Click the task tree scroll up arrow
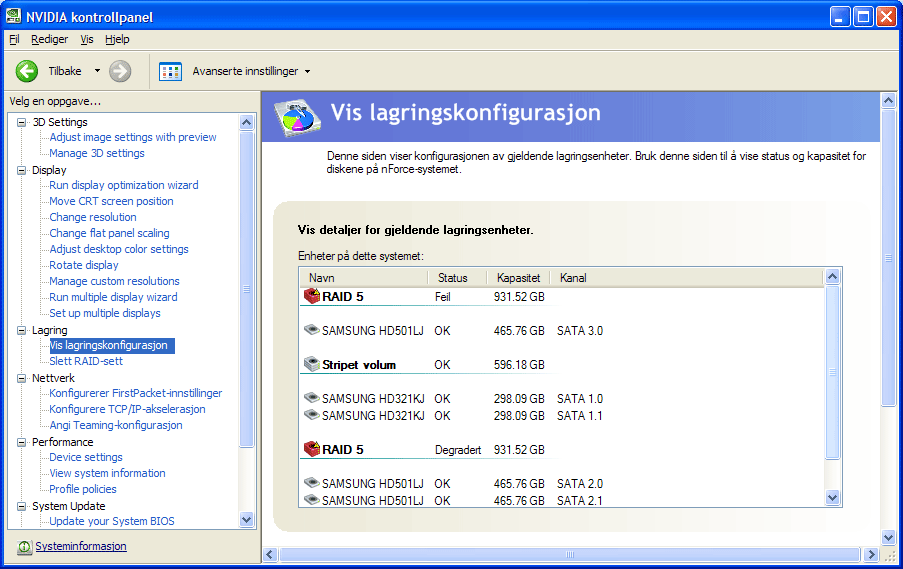Image resolution: width=903 pixels, height=569 pixels. pos(246,122)
